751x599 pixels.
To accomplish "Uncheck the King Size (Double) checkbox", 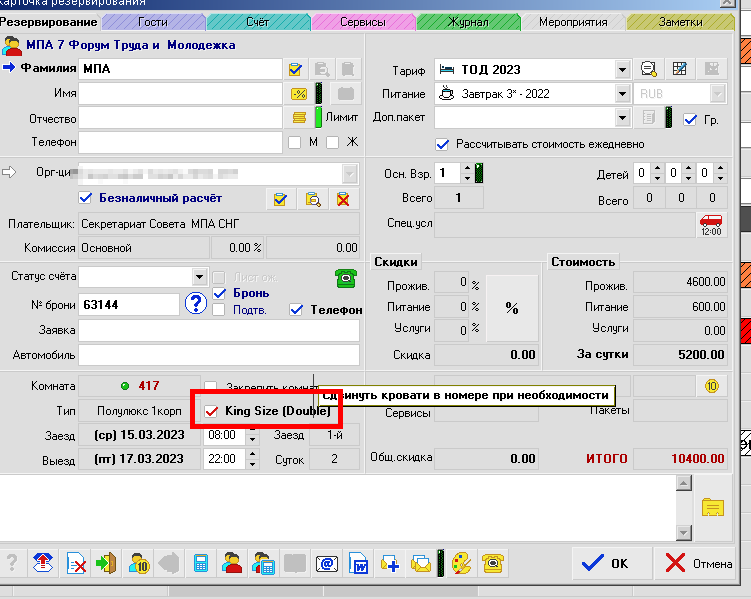I will (x=211, y=411).
